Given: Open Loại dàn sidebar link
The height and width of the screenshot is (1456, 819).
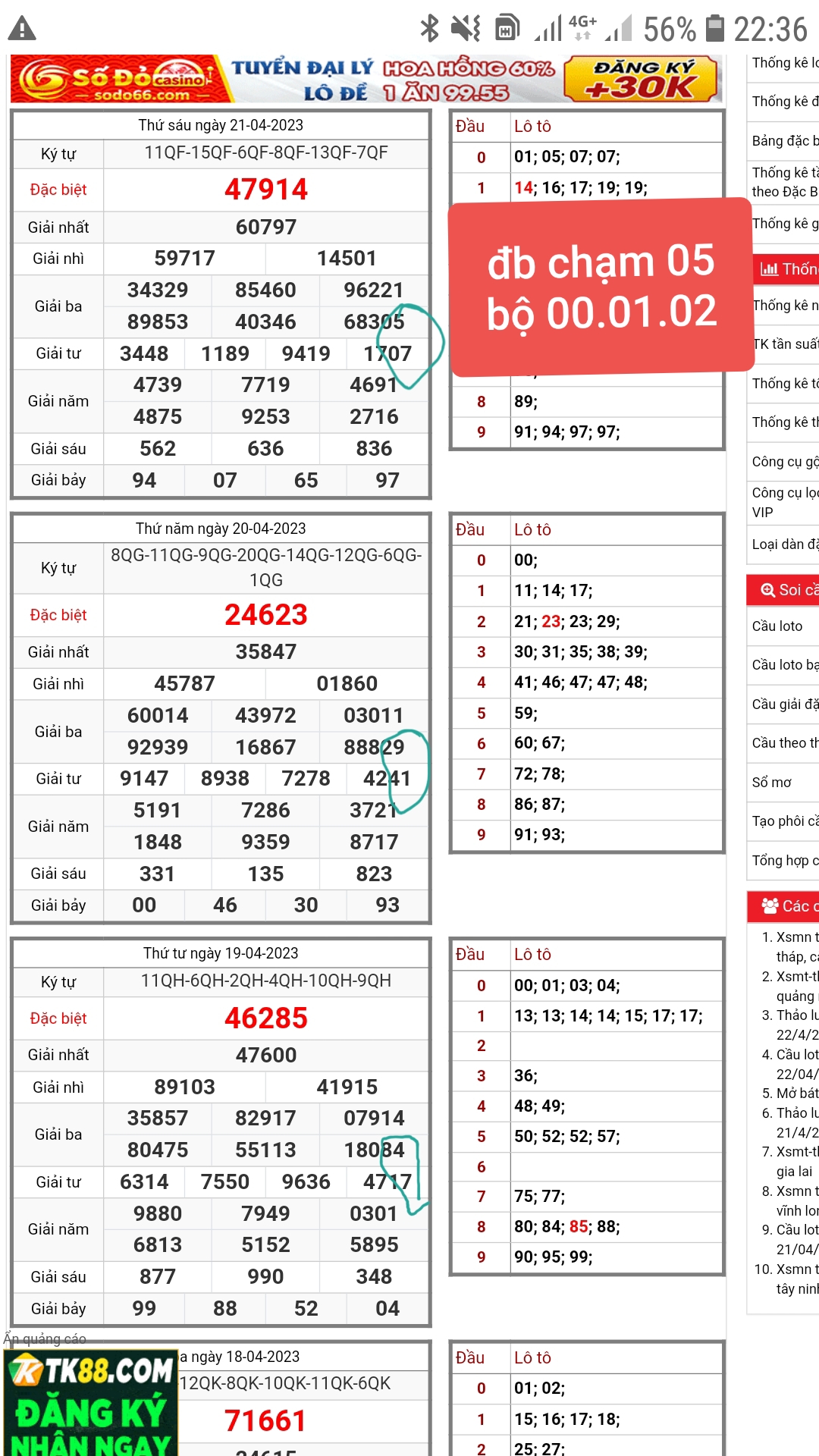Looking at the screenshot, I should pos(784,544).
